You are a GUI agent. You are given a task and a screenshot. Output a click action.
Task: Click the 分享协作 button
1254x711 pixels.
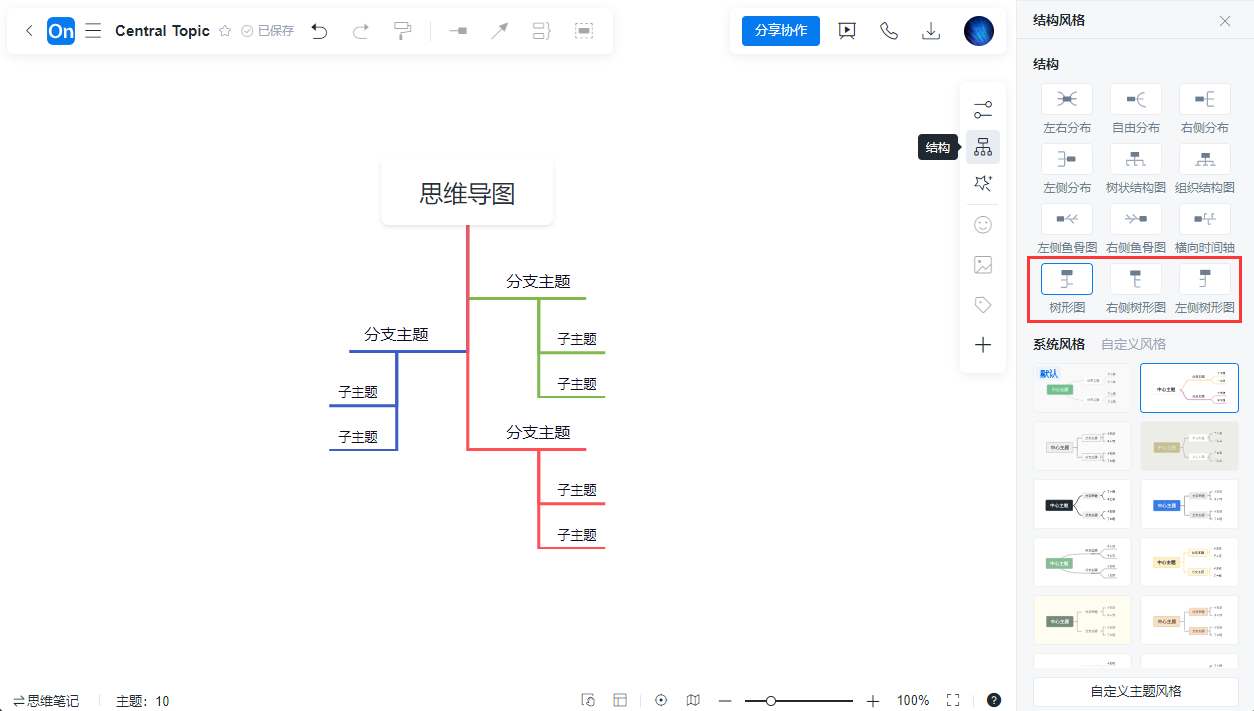click(781, 31)
